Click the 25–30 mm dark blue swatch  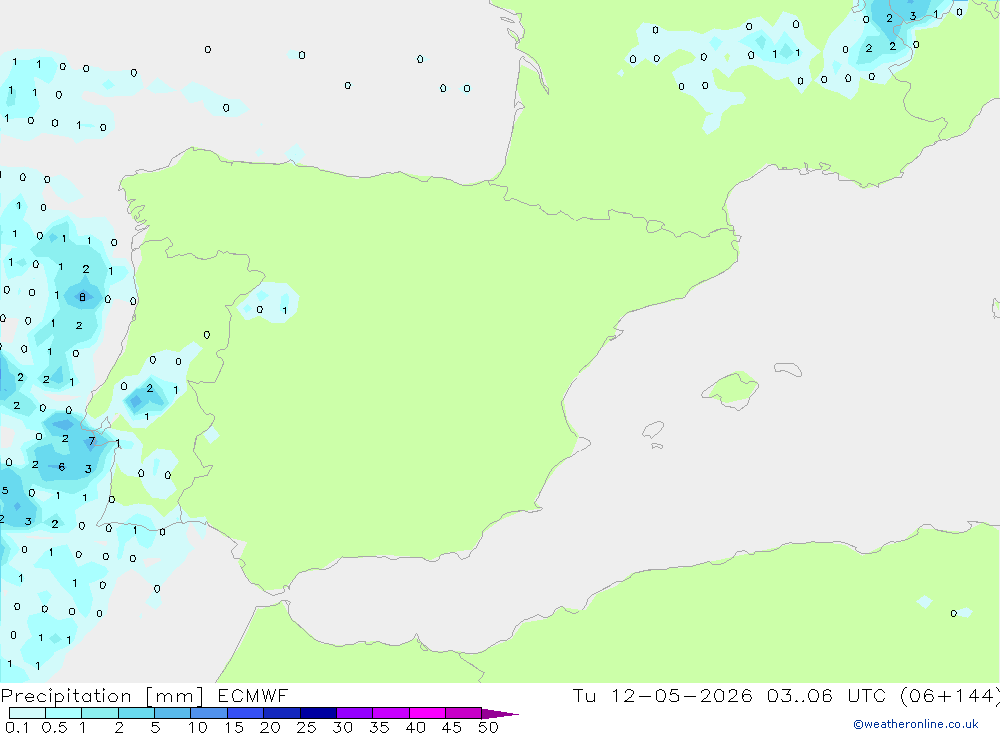point(318,713)
